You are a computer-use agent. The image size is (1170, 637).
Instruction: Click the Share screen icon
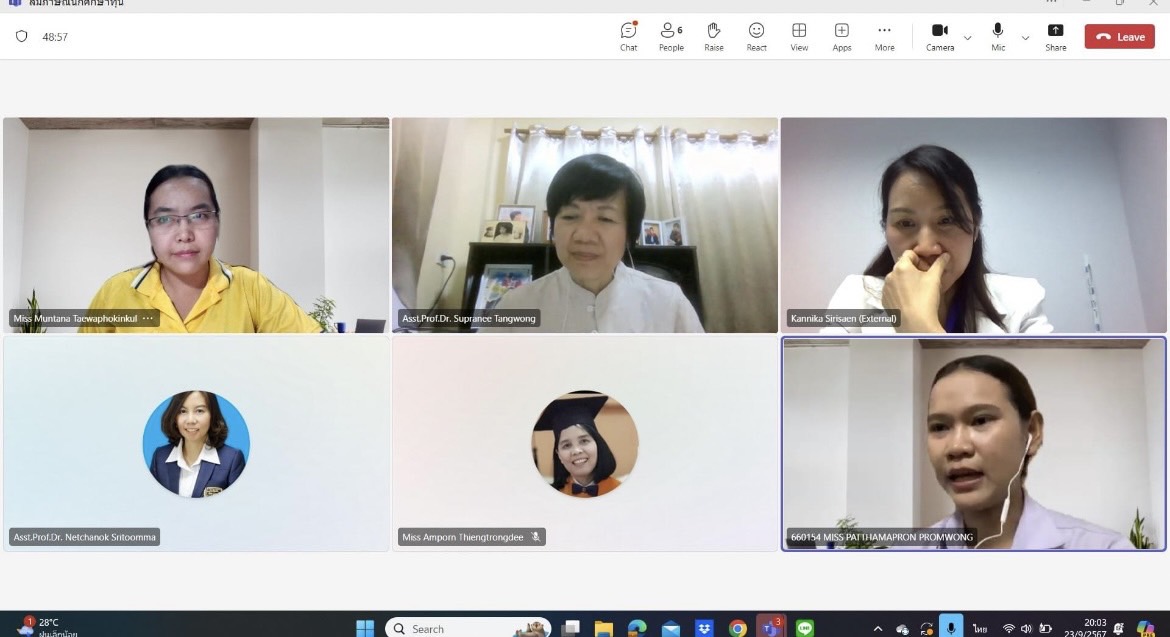[x=1055, y=36]
